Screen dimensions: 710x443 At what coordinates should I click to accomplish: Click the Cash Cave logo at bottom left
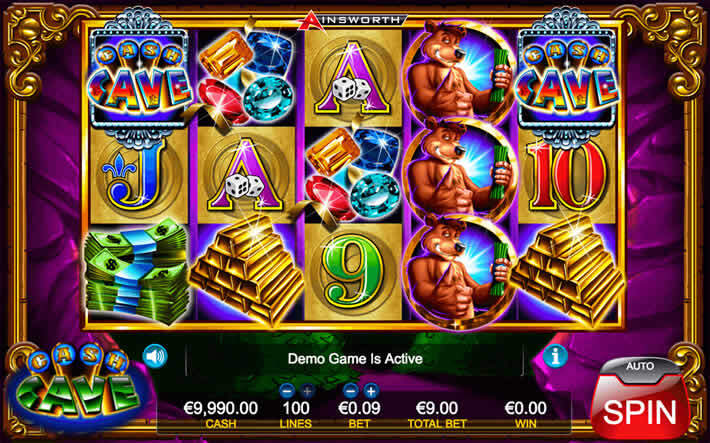coord(75,385)
